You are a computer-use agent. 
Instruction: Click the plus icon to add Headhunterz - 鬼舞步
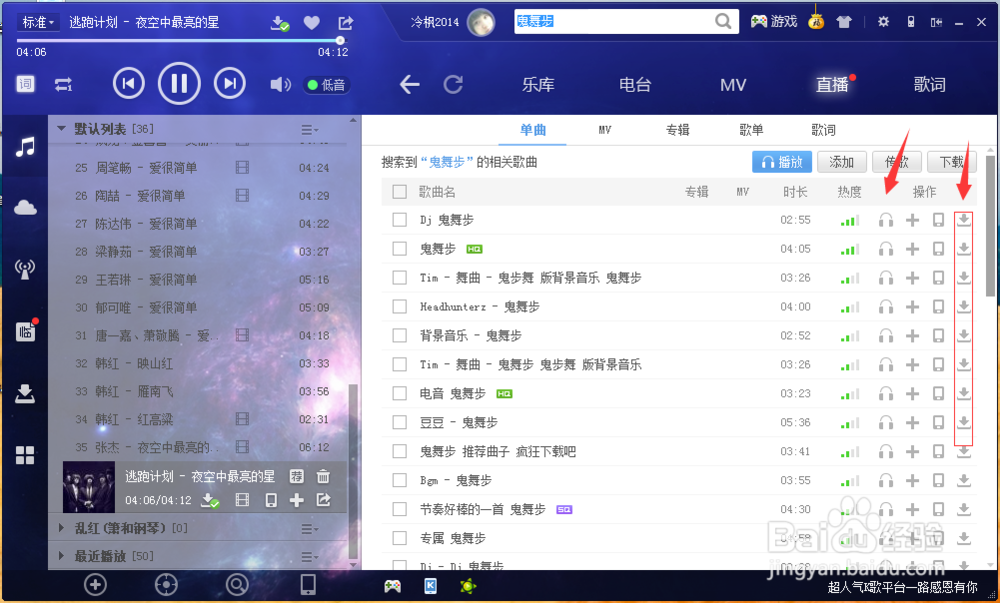[912, 306]
